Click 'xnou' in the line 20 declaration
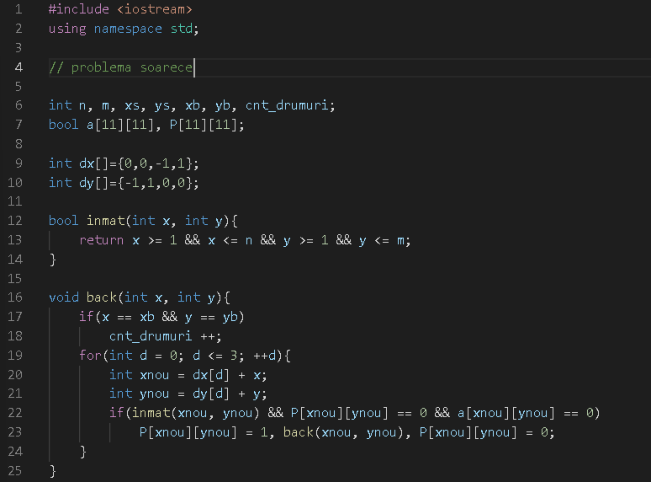651x482 pixels. click(152, 375)
